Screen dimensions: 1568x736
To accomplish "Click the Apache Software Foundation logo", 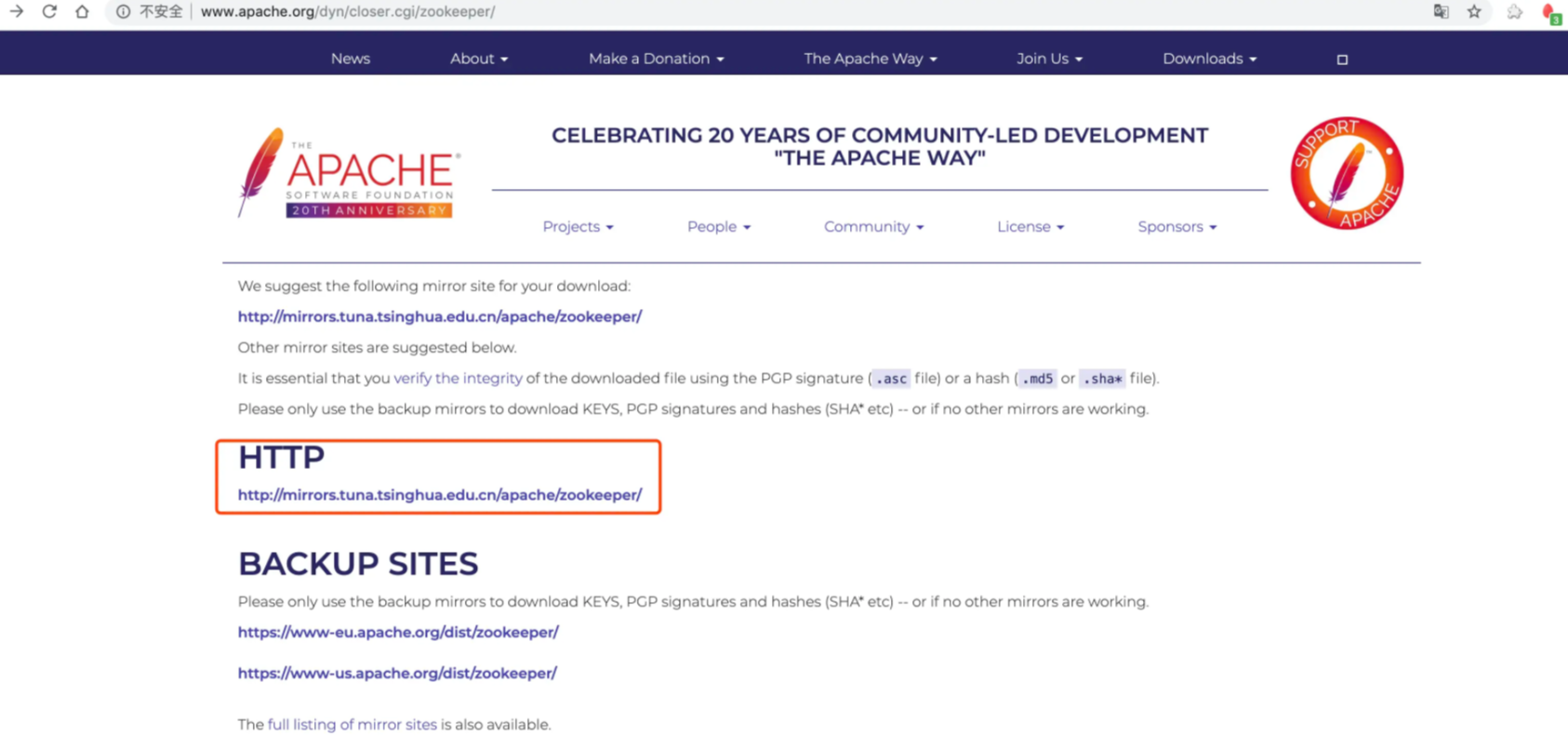I will click(349, 173).
